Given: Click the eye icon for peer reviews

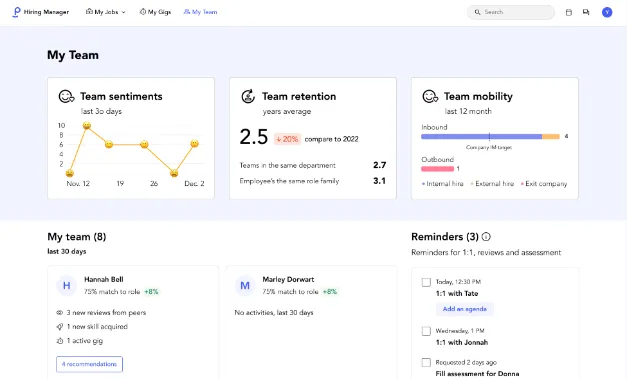Looking at the screenshot, I should point(60,313).
